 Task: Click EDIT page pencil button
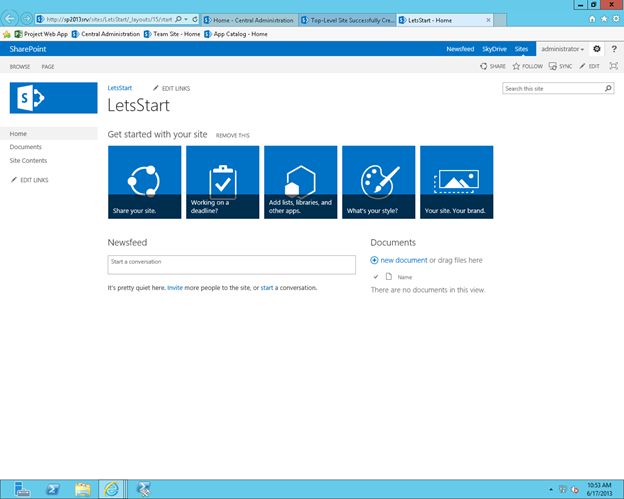coord(589,66)
